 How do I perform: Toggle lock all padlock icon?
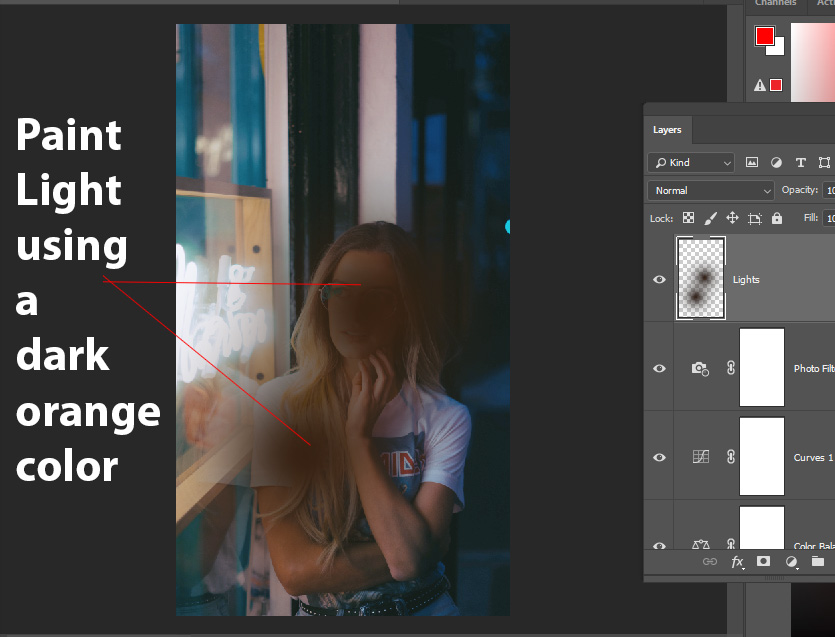click(777, 218)
